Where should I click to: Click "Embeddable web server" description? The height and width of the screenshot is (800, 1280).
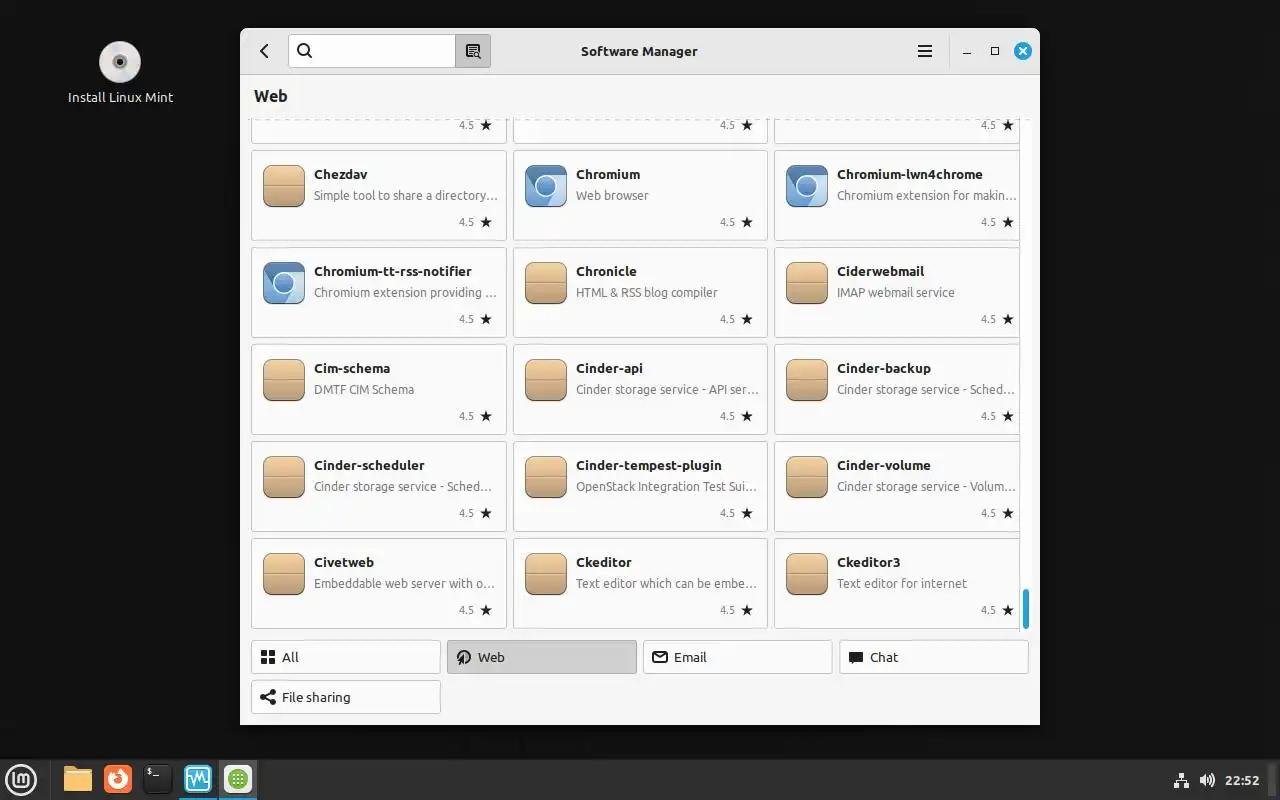(405, 584)
